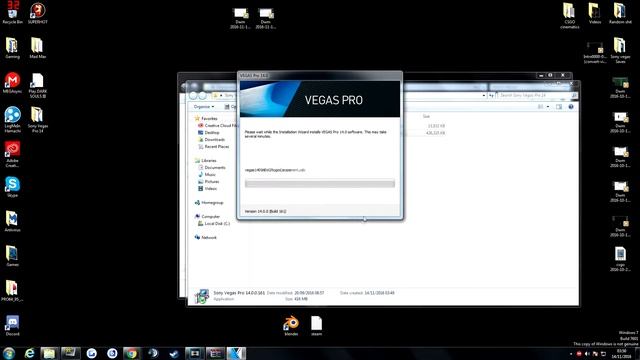Select the Sony Vegas Pro 14 desktop folder
Screen dimensions: 640x360
coord(38,120)
